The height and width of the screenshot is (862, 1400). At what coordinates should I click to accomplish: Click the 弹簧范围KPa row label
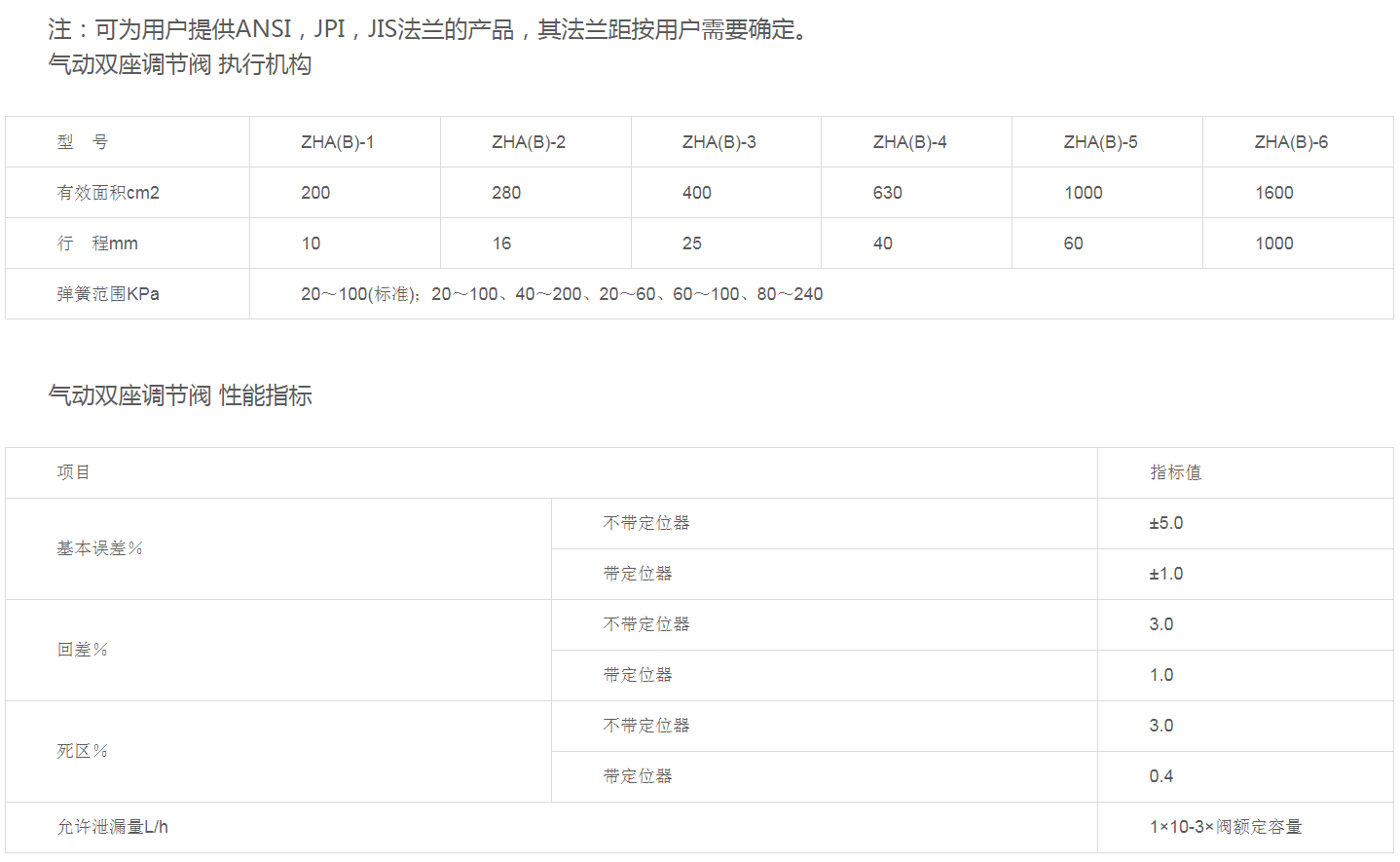tap(108, 294)
